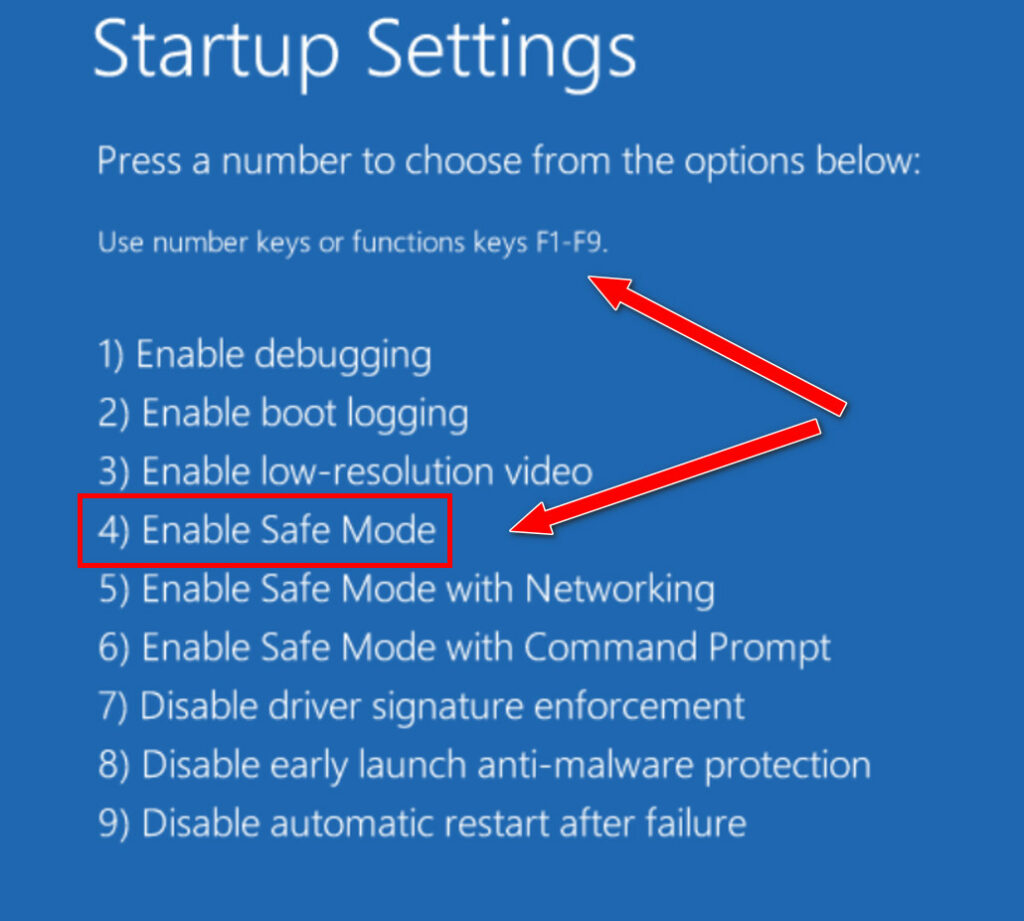This screenshot has width=1024, height=921.
Task: Select option 2 boot logging entry
Action: (283, 412)
